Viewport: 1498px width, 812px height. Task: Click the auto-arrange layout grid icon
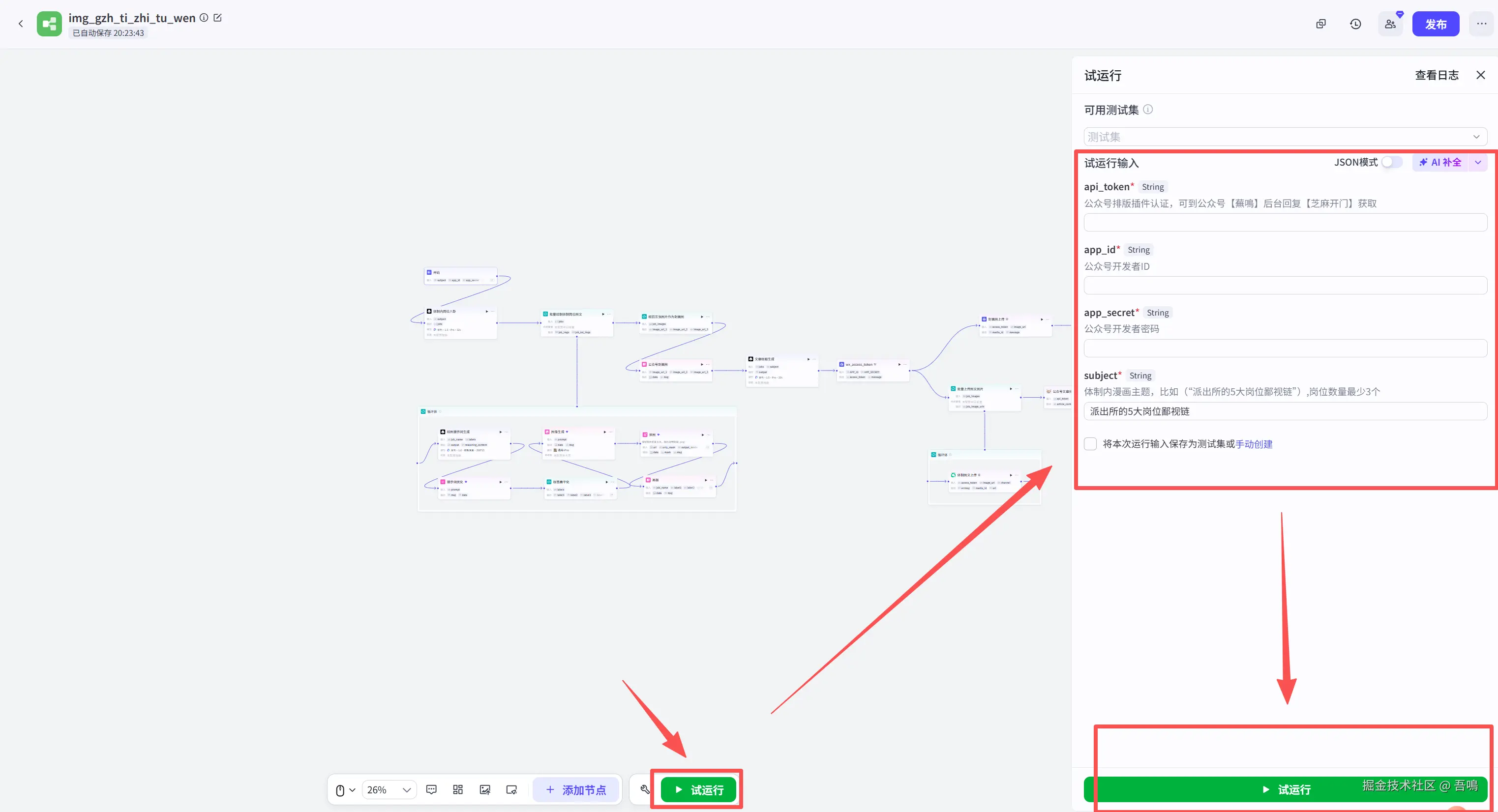coord(458,789)
